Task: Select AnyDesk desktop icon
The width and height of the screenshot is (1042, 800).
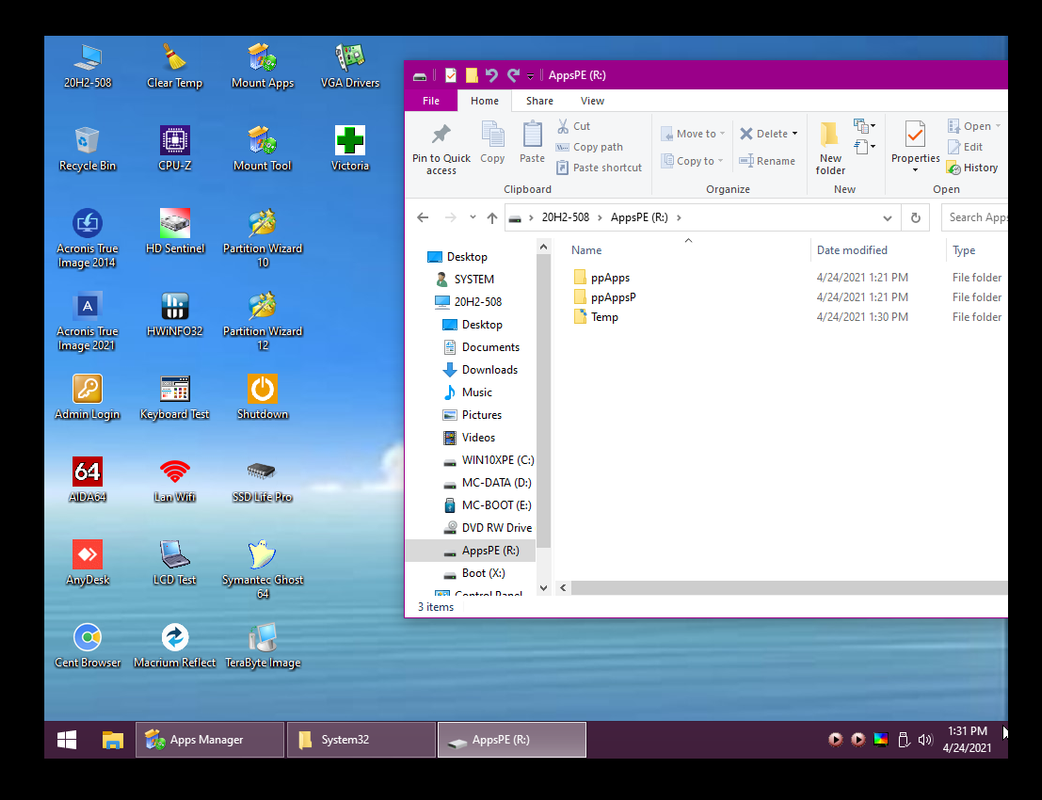Action: click(87, 562)
